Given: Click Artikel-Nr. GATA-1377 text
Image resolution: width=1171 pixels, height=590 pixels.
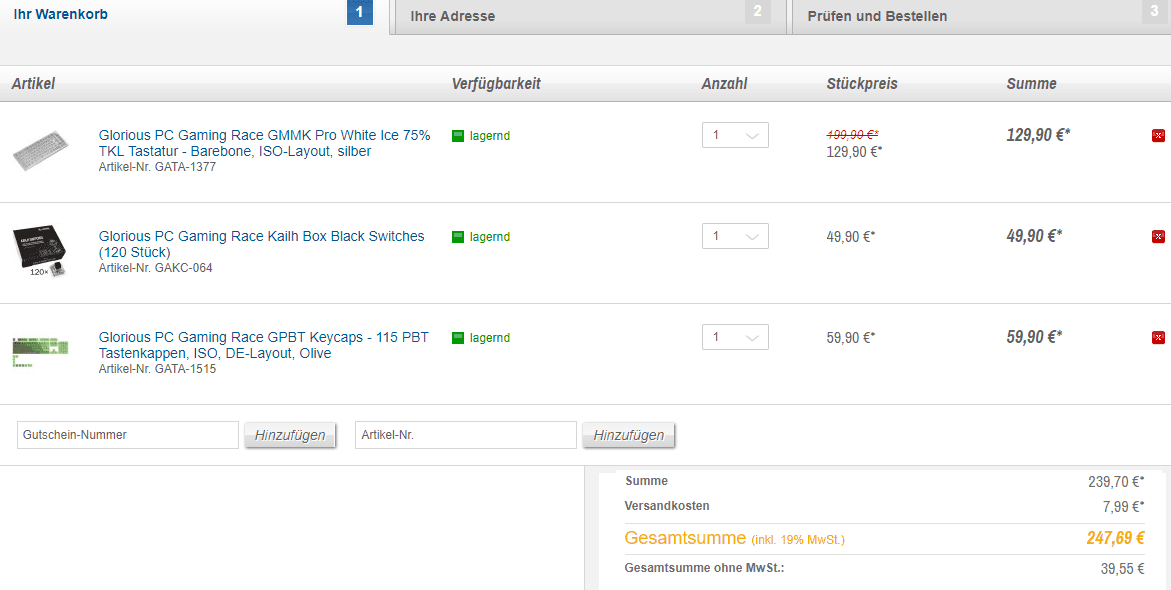Looking at the screenshot, I should tap(157, 167).
